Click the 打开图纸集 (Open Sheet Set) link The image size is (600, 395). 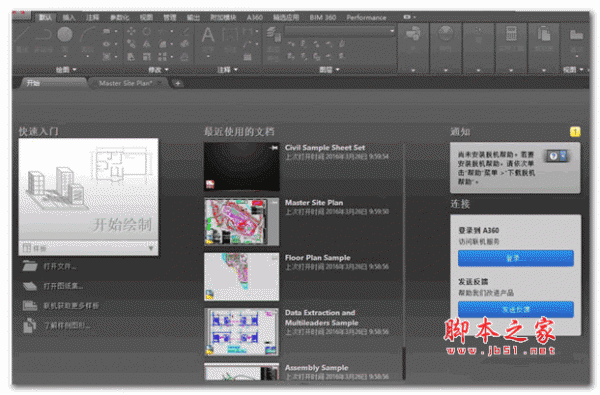pyautogui.click(x=63, y=286)
